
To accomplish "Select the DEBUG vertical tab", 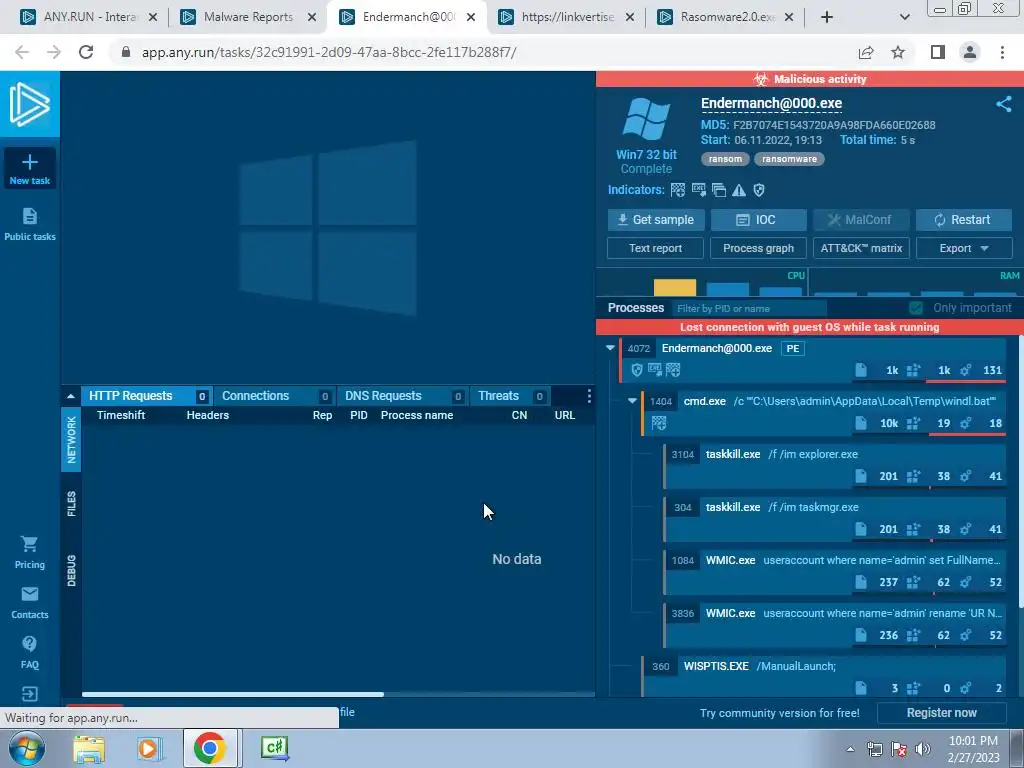I will coord(71,570).
